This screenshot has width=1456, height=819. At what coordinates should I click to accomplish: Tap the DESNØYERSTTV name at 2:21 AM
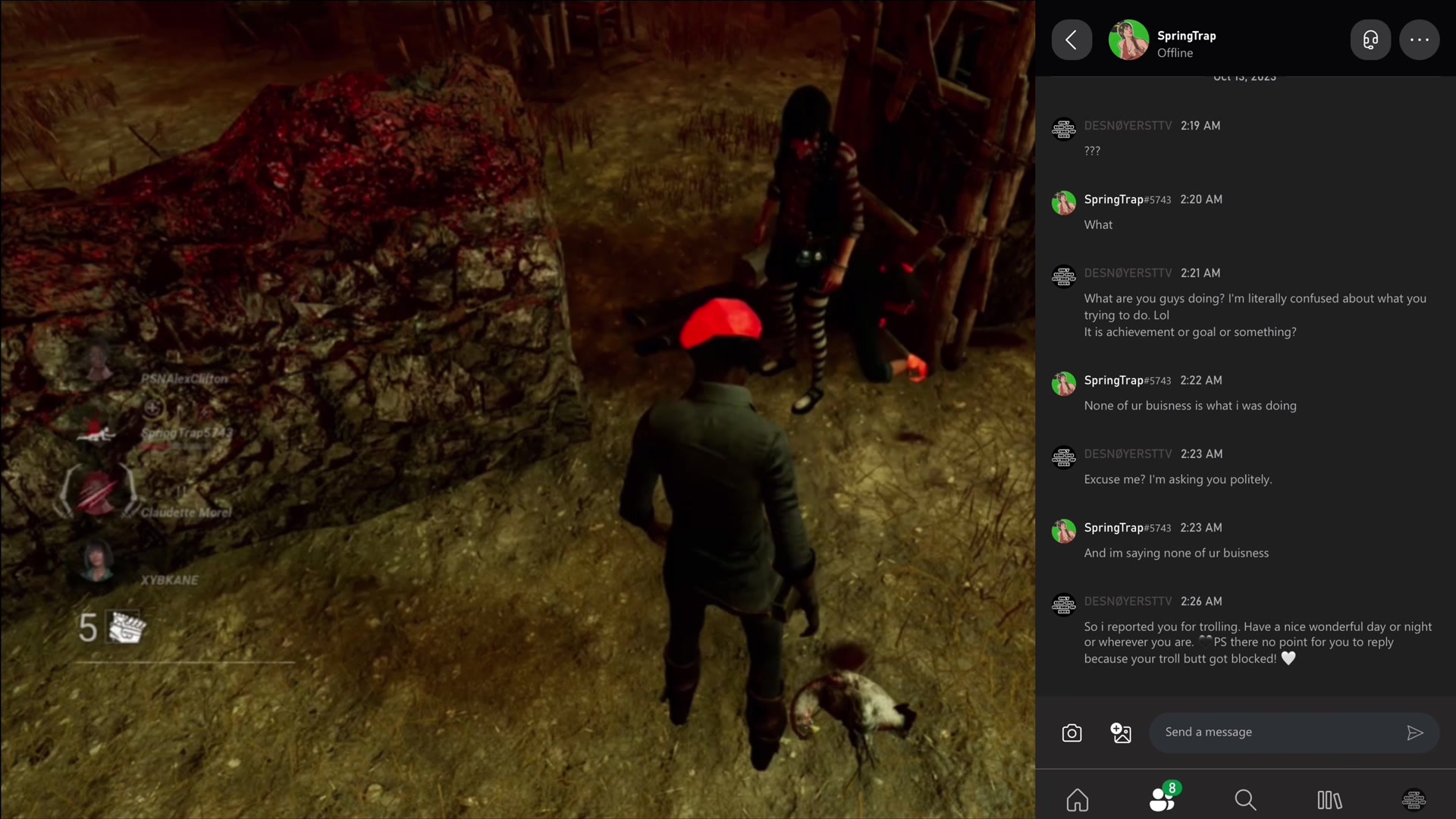1128,273
